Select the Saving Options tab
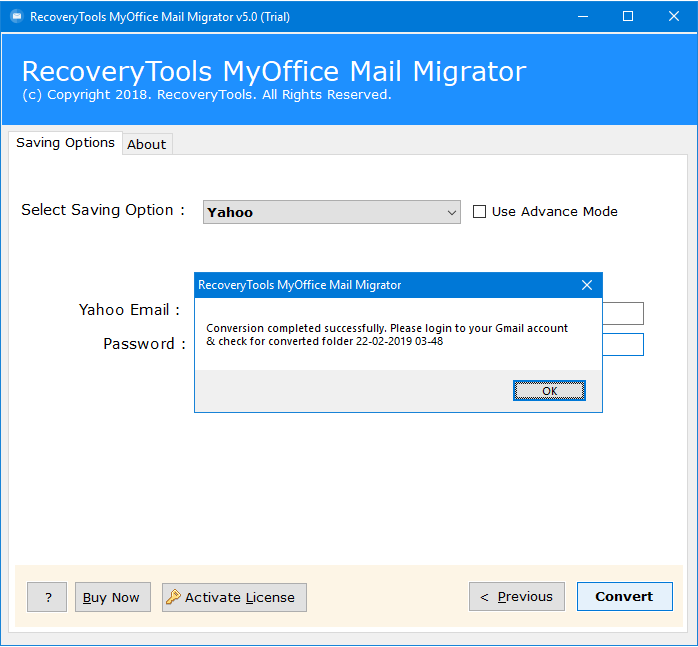 coord(65,143)
